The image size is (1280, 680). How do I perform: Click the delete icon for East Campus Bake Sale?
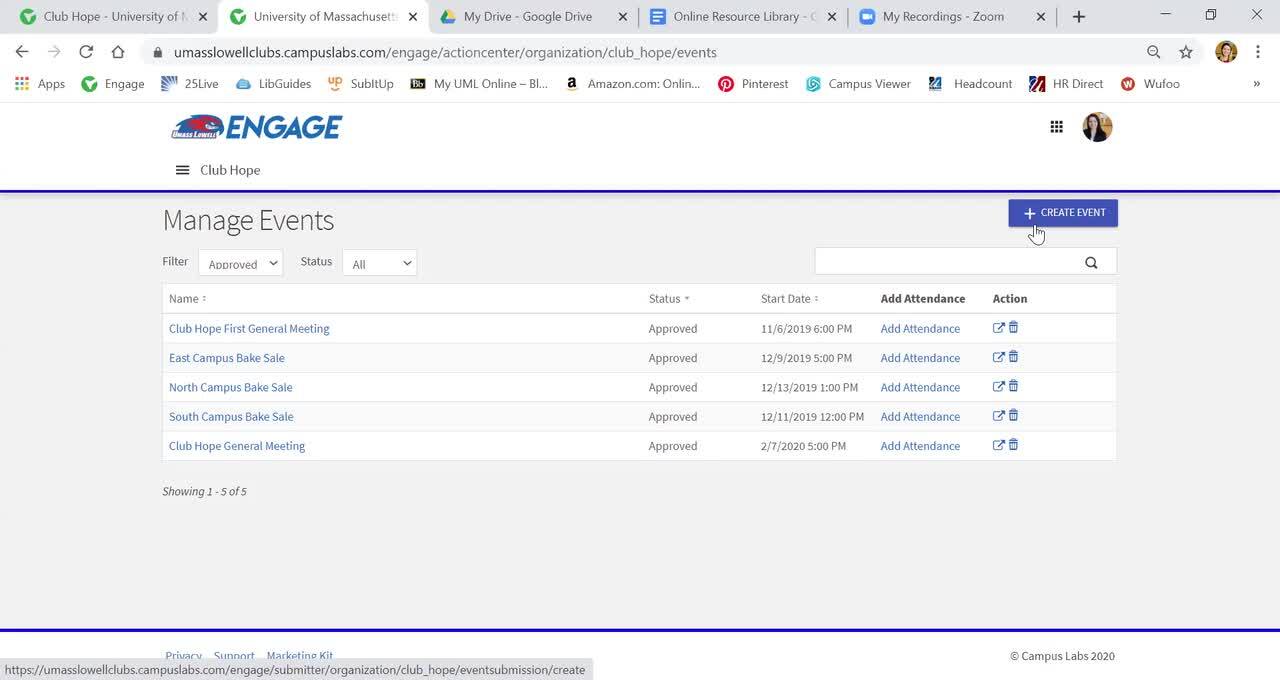click(x=1013, y=357)
